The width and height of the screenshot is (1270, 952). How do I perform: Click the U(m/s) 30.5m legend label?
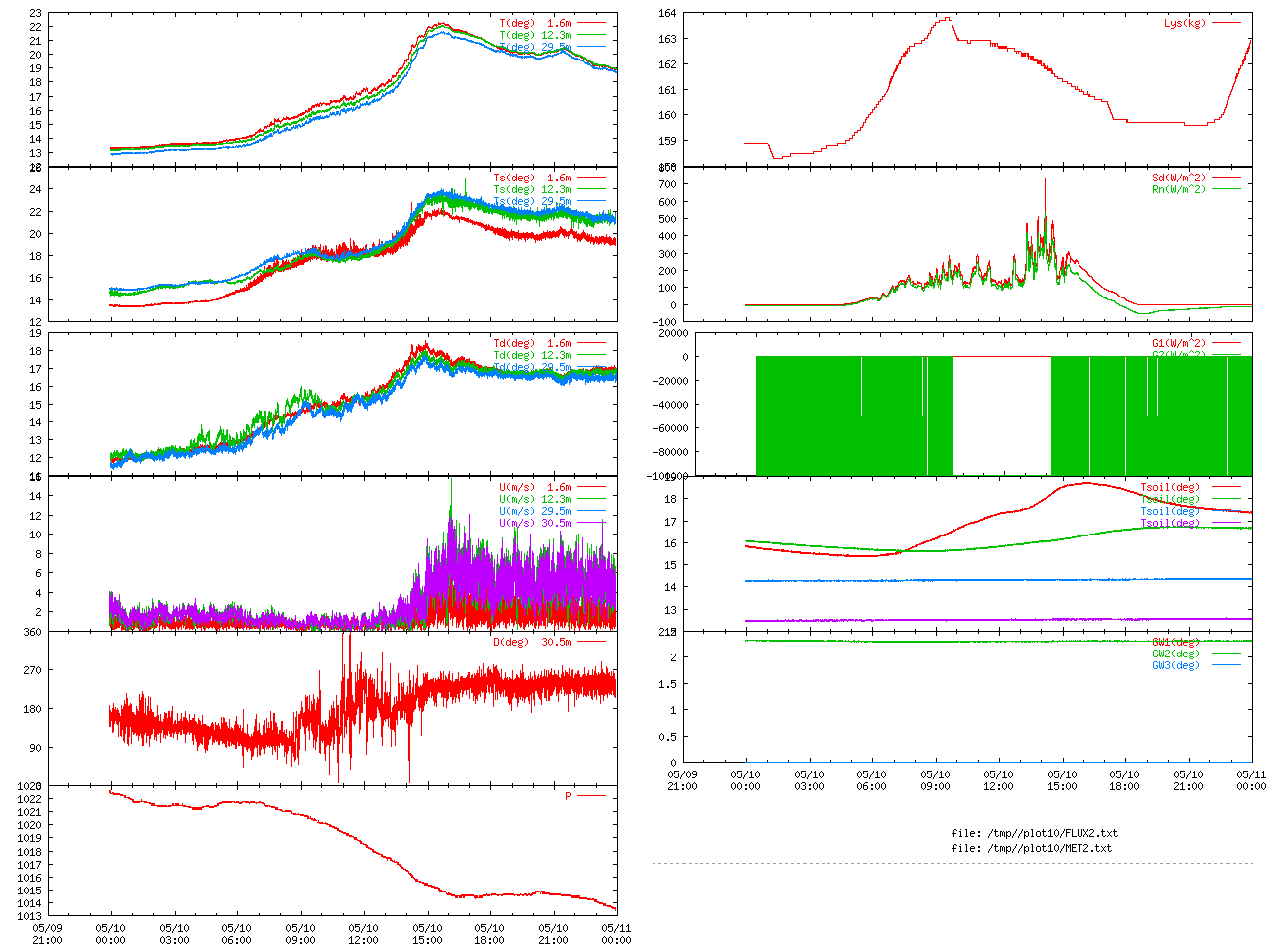click(535, 523)
